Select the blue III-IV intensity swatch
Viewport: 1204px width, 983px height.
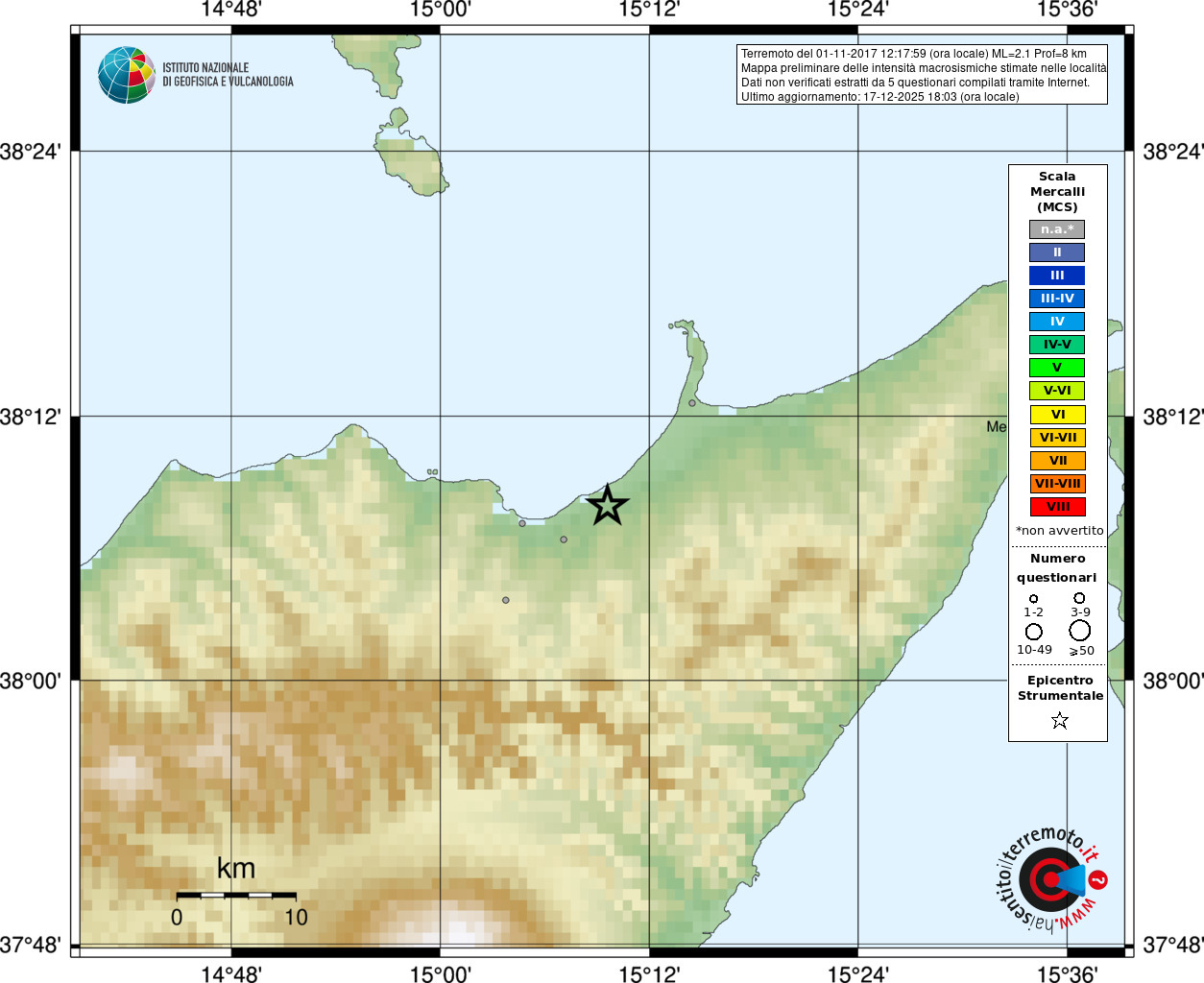pyautogui.click(x=1057, y=299)
